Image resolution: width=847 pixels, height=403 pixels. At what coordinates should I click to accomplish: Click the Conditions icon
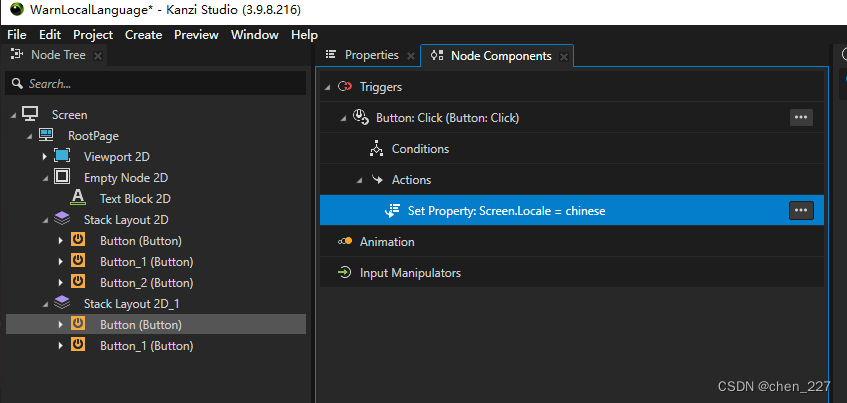pos(376,149)
